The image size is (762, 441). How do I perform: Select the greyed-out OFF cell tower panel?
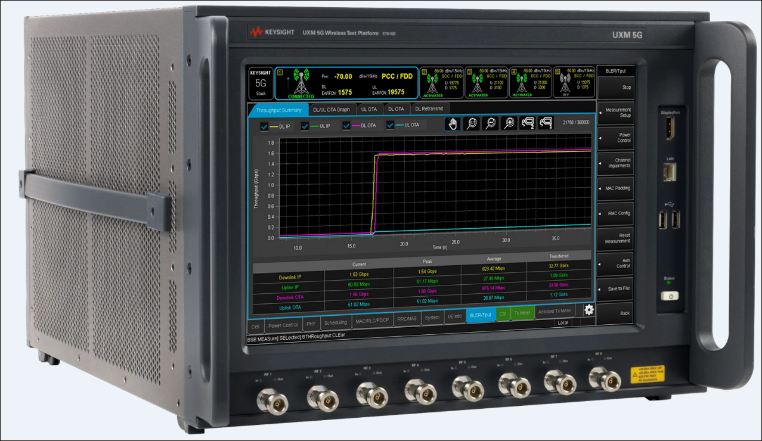tap(574, 81)
